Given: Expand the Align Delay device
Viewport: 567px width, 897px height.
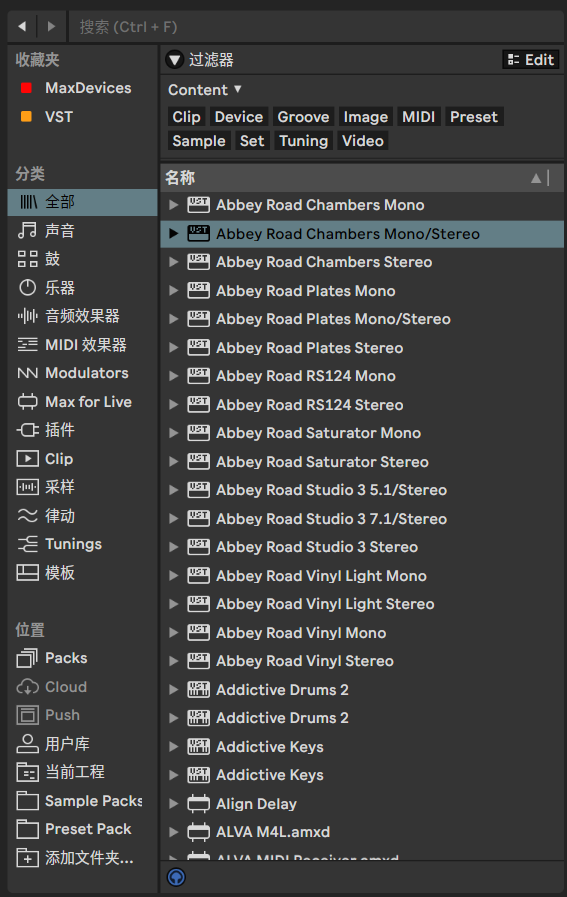Looking at the screenshot, I should (173, 804).
